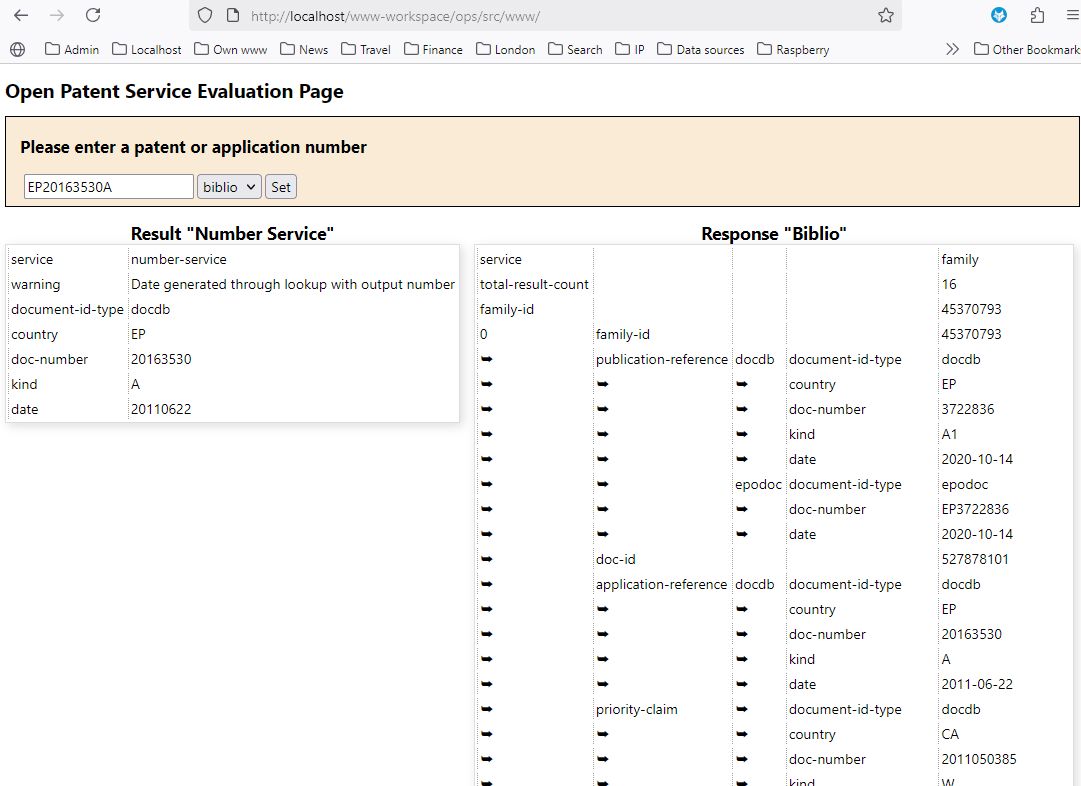Open the browser hamburger menu
The width and height of the screenshot is (1081, 786).
(1070, 15)
